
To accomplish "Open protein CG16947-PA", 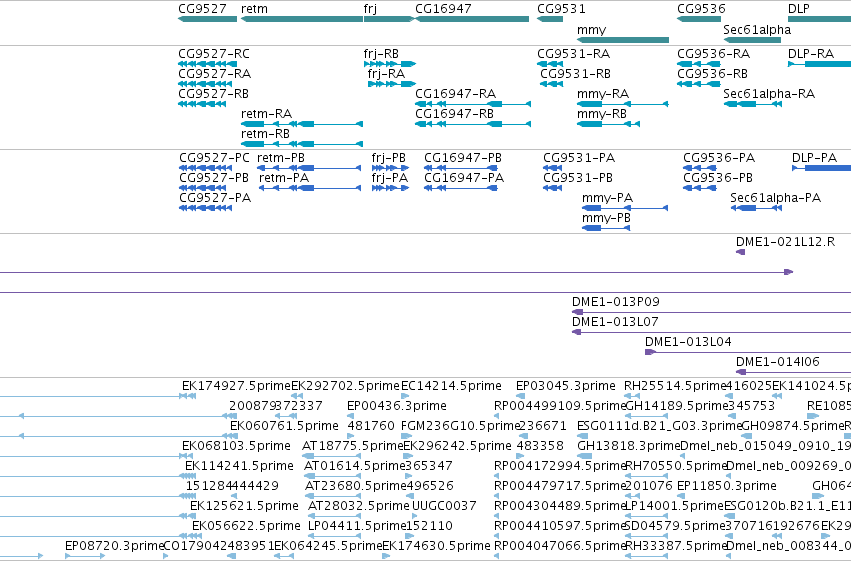I will tap(464, 178).
